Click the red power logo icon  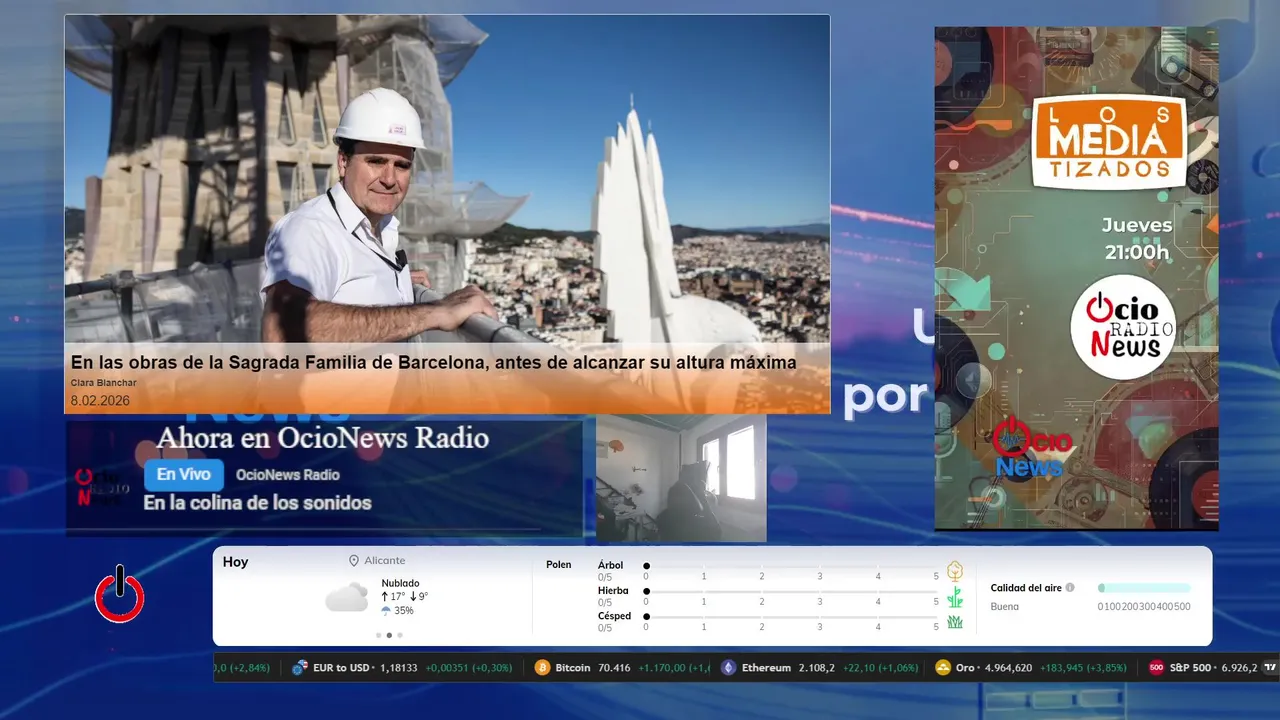(120, 594)
